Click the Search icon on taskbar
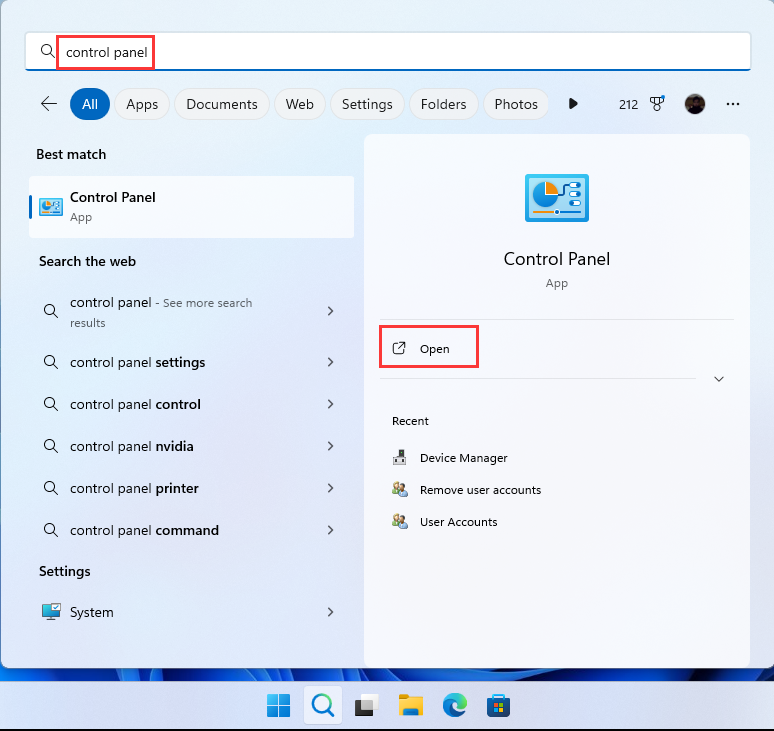This screenshot has height=731, width=774. 323,705
